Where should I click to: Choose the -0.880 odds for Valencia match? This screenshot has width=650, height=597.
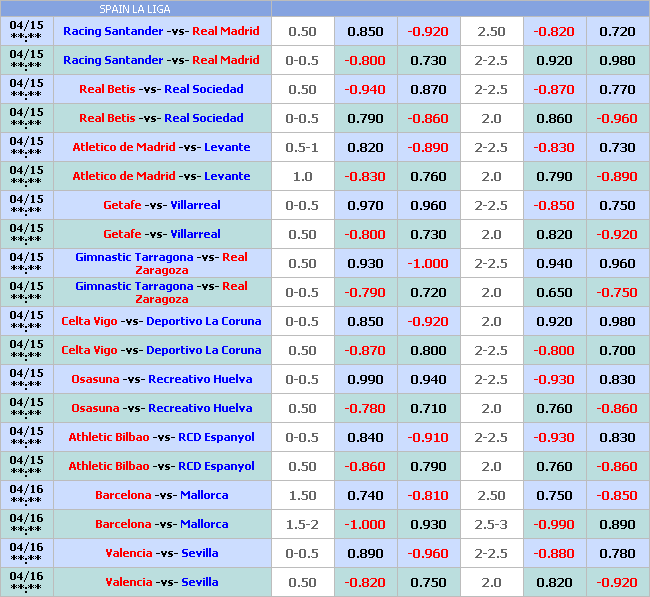point(554,553)
